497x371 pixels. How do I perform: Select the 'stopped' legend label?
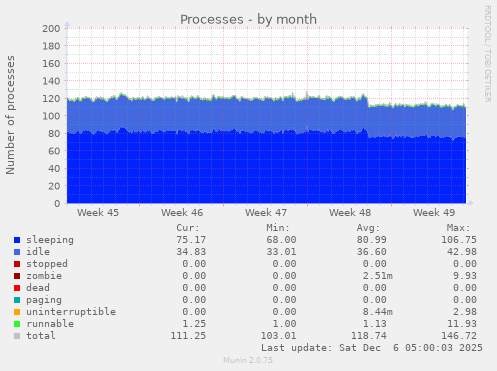coord(47,264)
